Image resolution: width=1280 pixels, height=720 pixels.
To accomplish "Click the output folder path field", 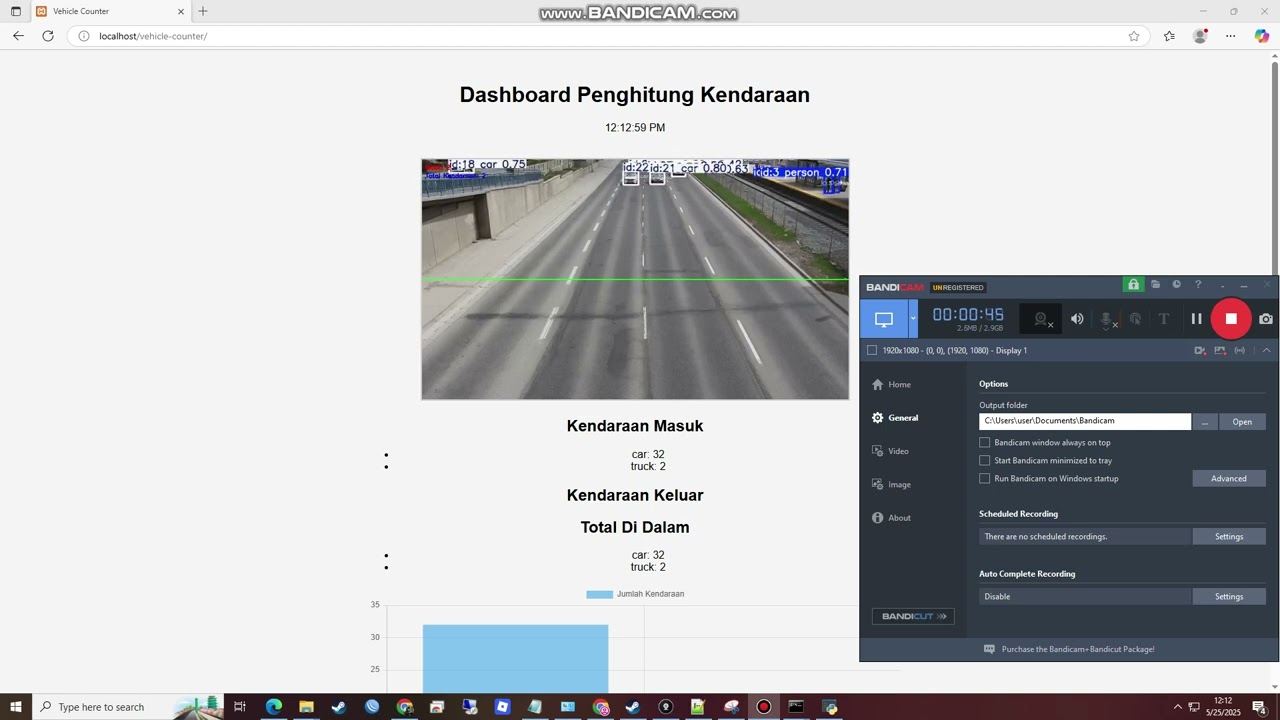I will [1085, 421].
